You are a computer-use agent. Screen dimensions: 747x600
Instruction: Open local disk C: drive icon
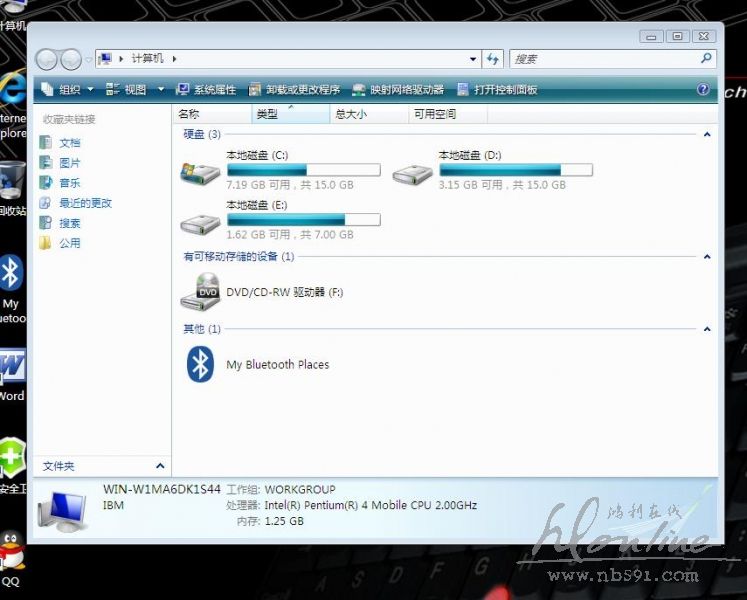(x=200, y=172)
